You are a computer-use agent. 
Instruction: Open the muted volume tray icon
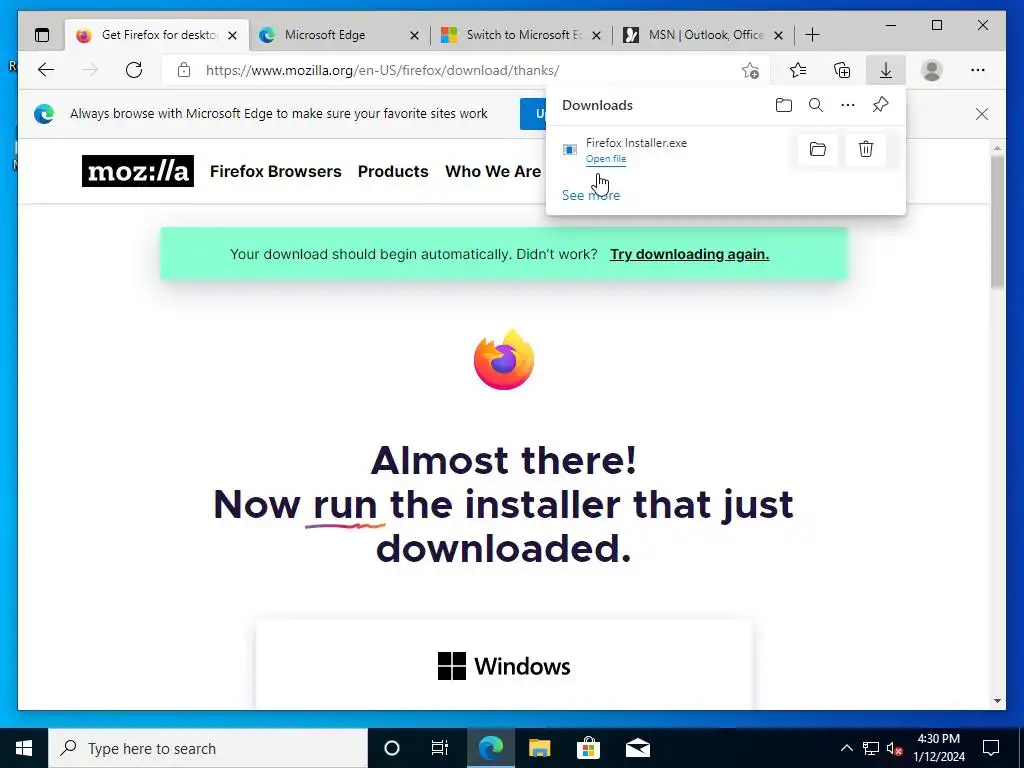(x=894, y=748)
